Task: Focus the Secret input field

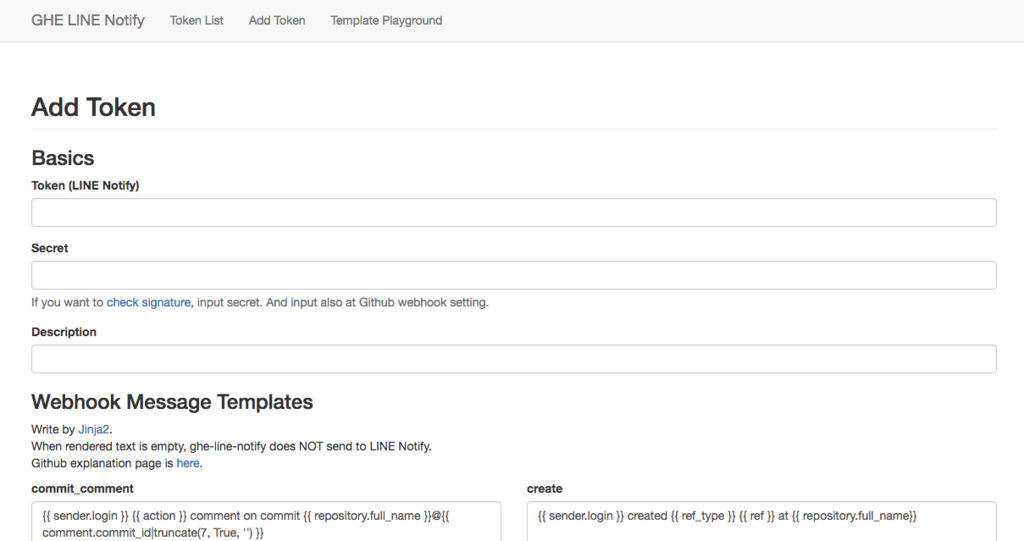Action: (514, 275)
